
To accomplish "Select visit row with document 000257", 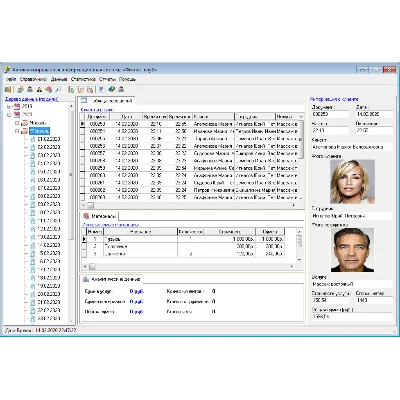I will tap(189, 153).
